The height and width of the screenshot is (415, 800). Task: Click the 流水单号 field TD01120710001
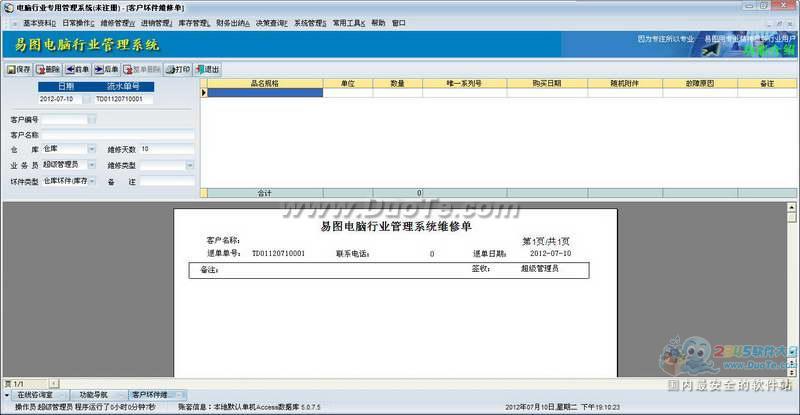click(x=122, y=99)
